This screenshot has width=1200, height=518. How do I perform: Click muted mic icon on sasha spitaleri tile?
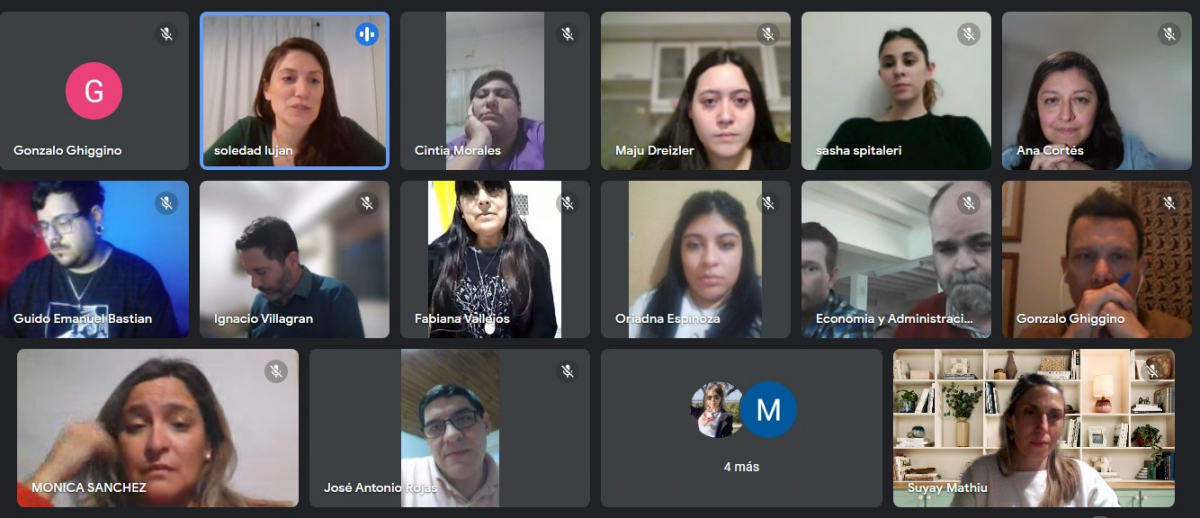point(968,34)
